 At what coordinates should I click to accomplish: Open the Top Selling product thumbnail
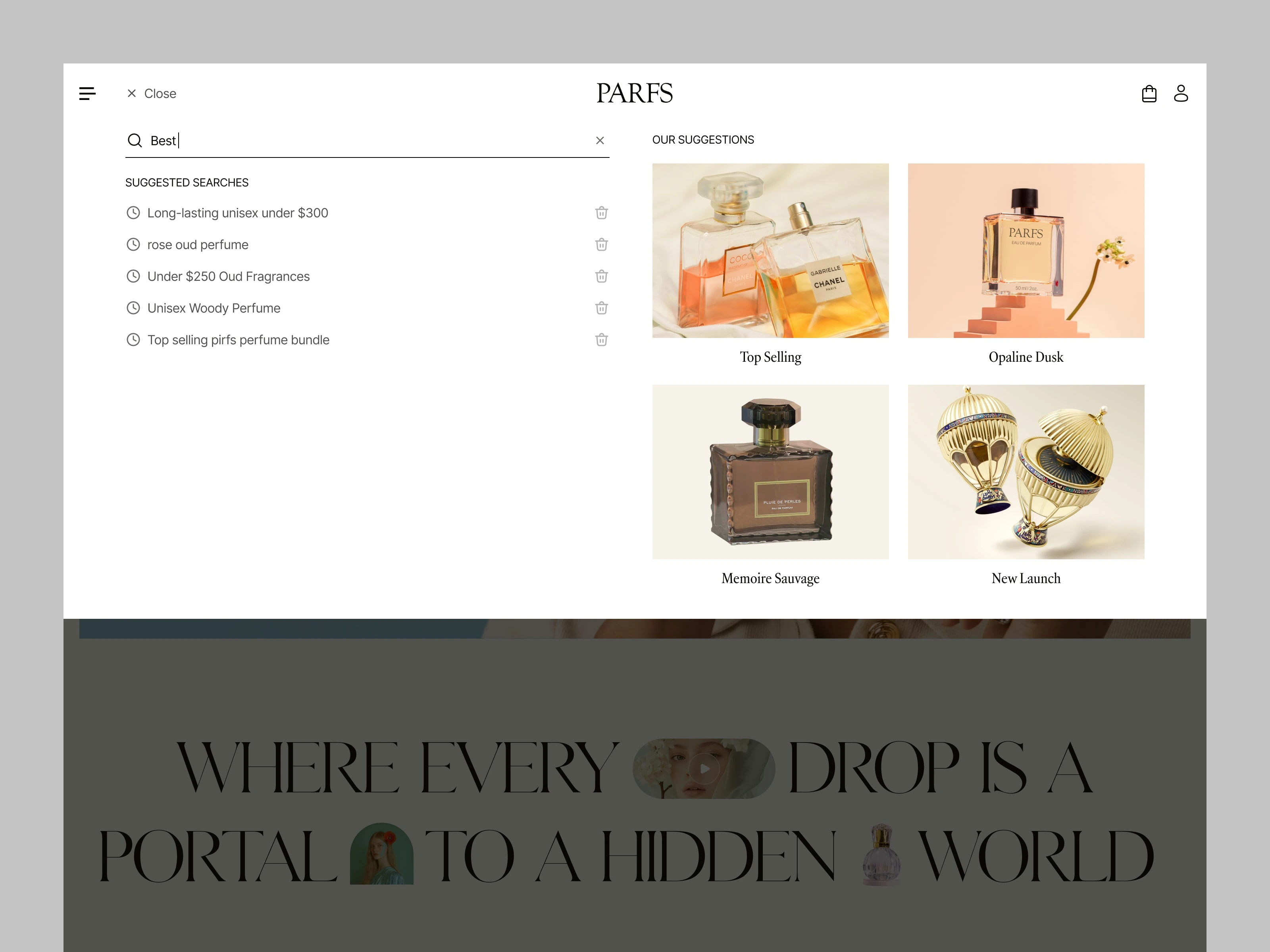(770, 251)
